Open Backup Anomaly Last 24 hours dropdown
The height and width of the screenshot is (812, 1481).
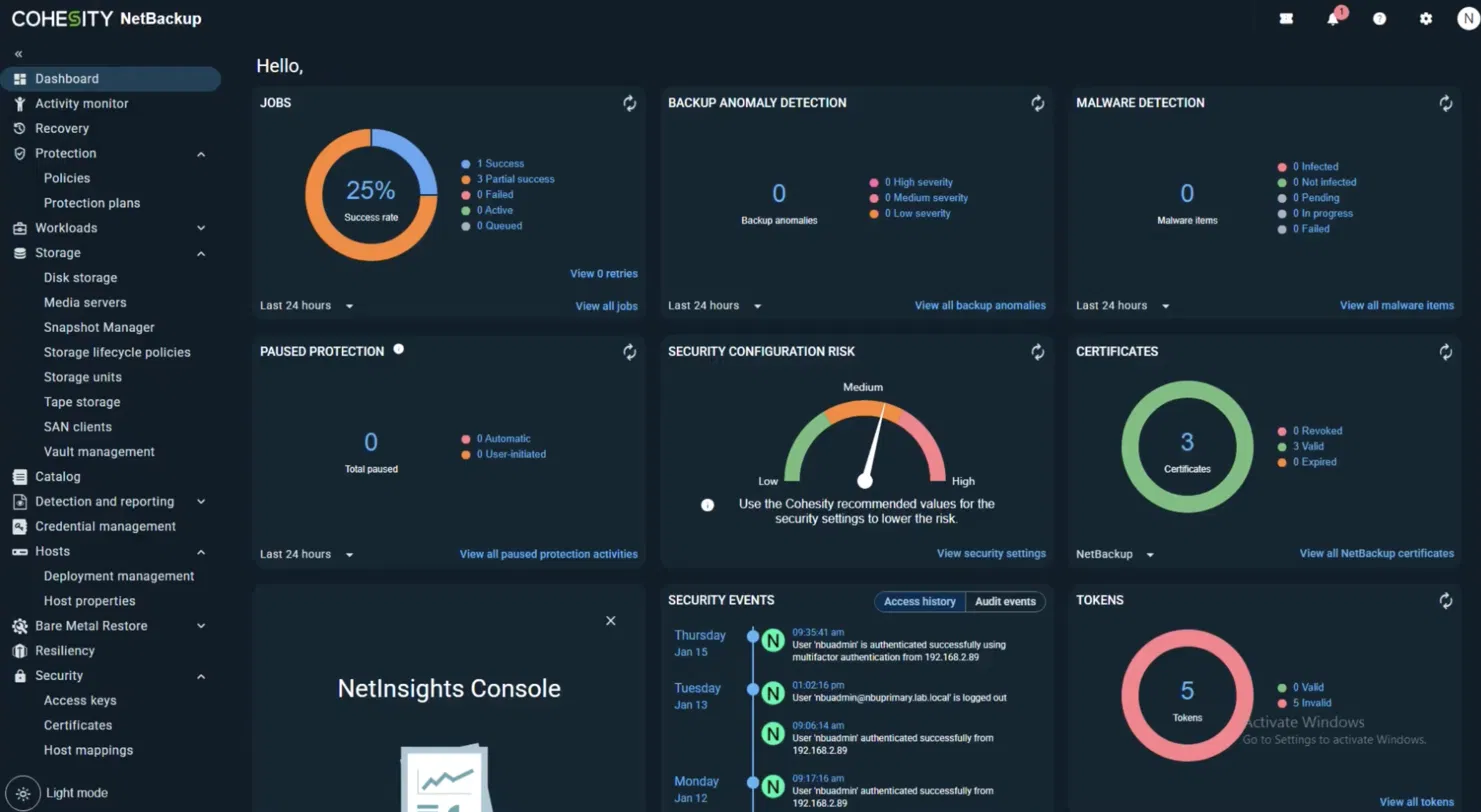(x=715, y=306)
